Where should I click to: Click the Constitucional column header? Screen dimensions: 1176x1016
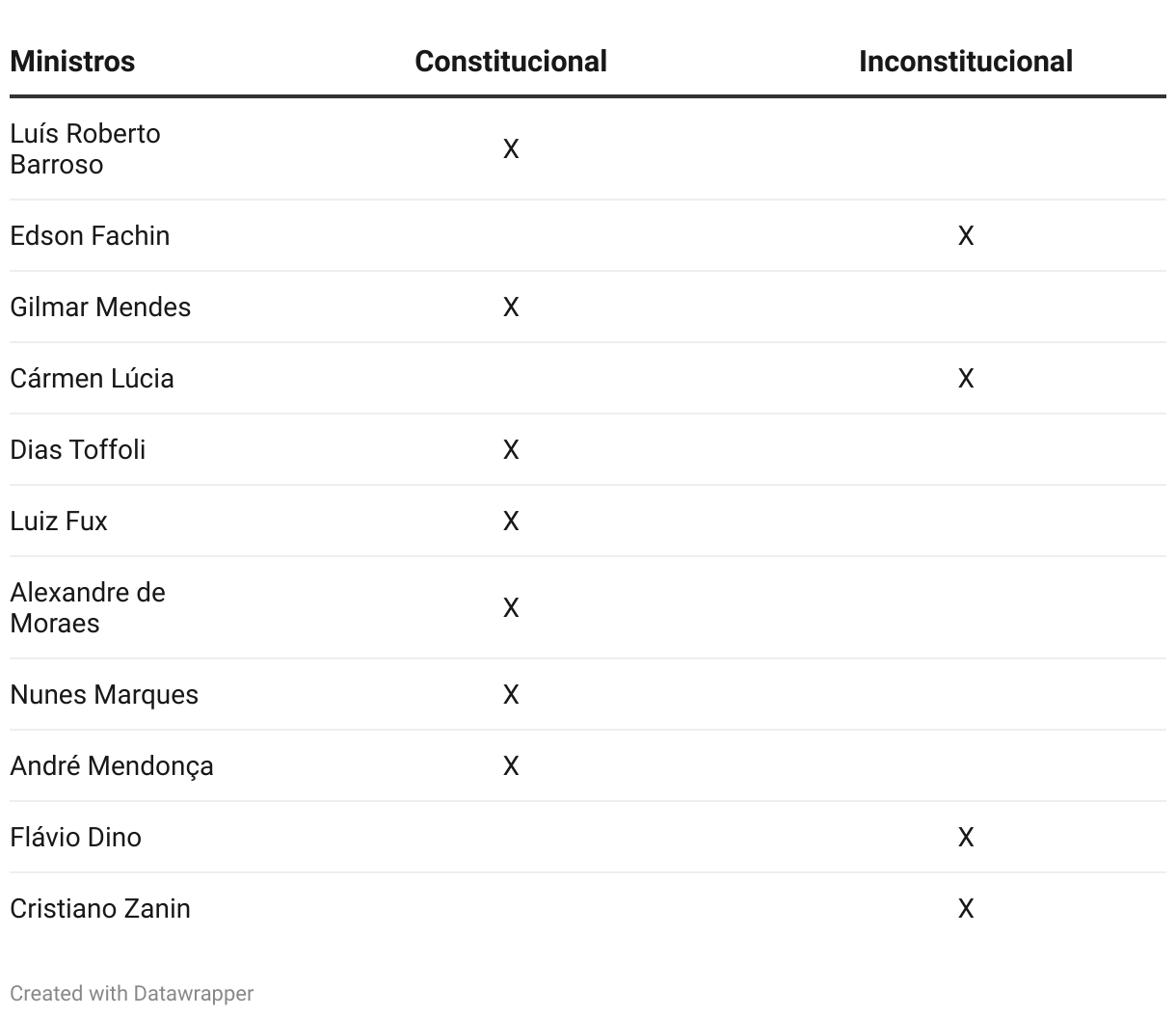511,61
